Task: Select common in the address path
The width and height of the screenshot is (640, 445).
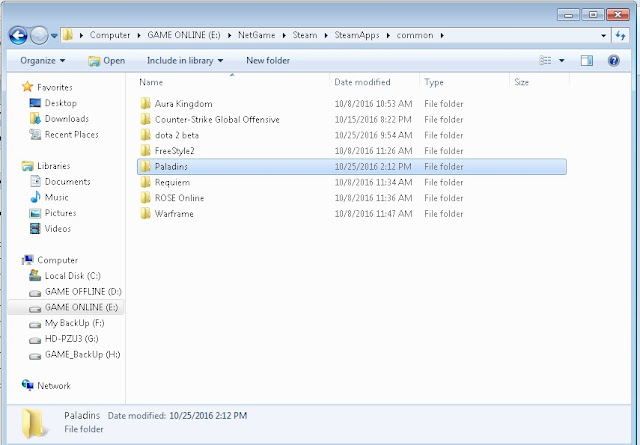Action: (x=415, y=35)
